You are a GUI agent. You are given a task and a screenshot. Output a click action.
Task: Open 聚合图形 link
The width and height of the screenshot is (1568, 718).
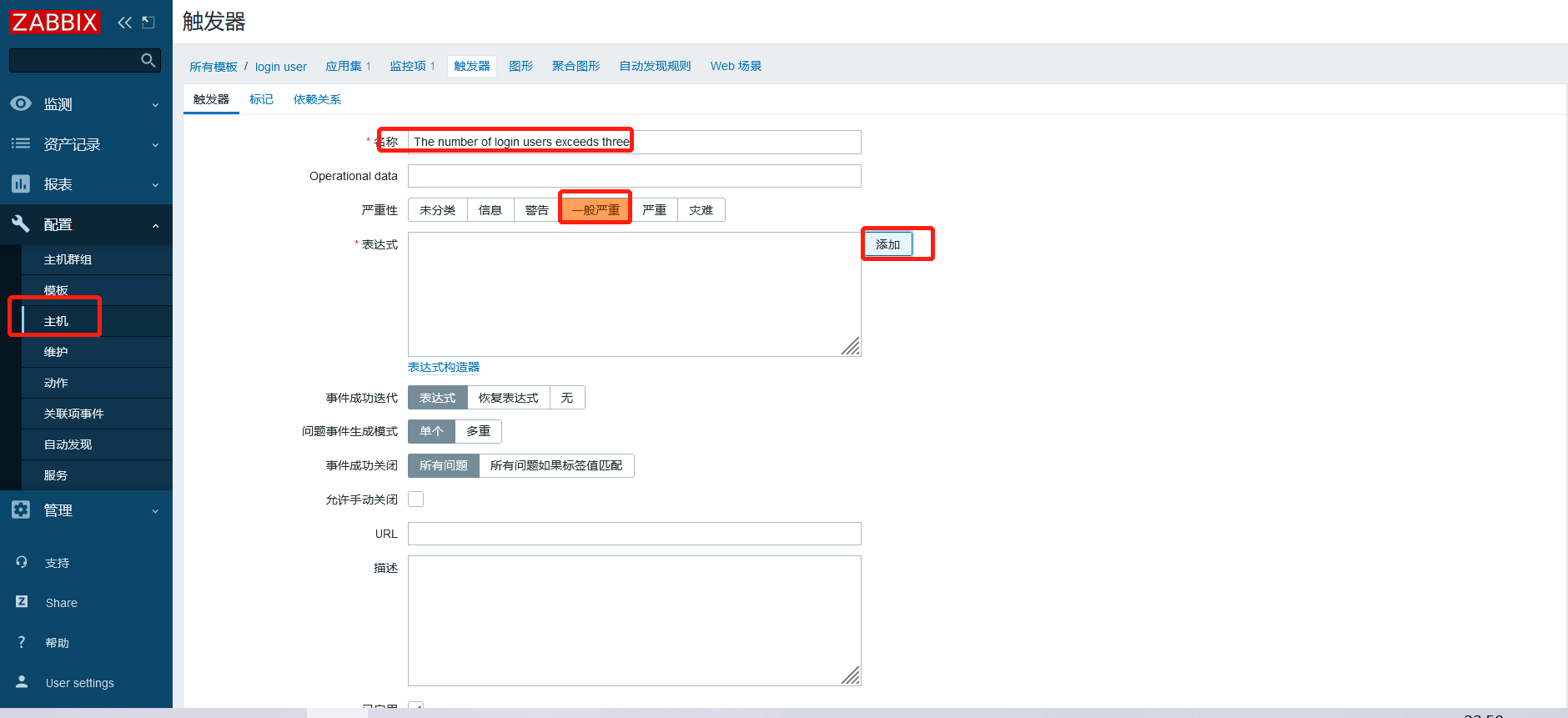pos(576,66)
